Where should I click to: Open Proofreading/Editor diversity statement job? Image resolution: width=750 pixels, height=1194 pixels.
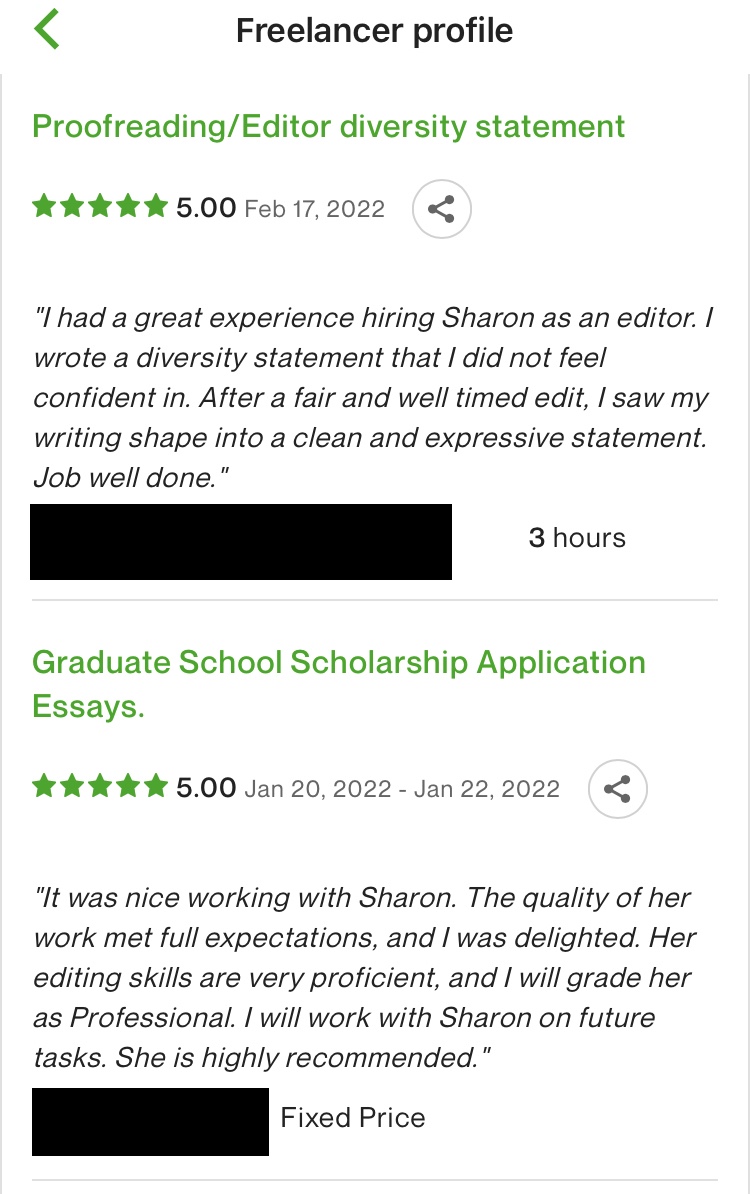click(x=329, y=127)
